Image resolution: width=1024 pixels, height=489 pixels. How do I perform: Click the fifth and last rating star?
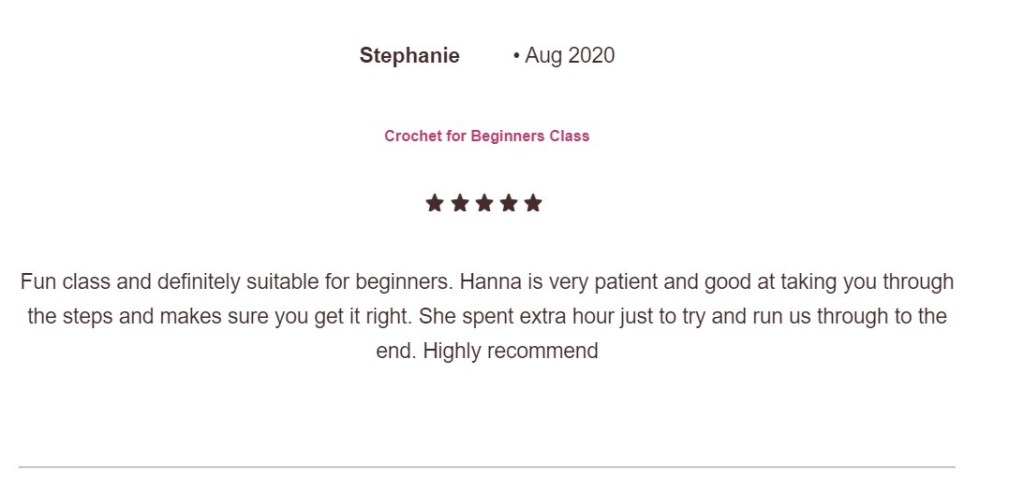pyautogui.click(x=533, y=204)
